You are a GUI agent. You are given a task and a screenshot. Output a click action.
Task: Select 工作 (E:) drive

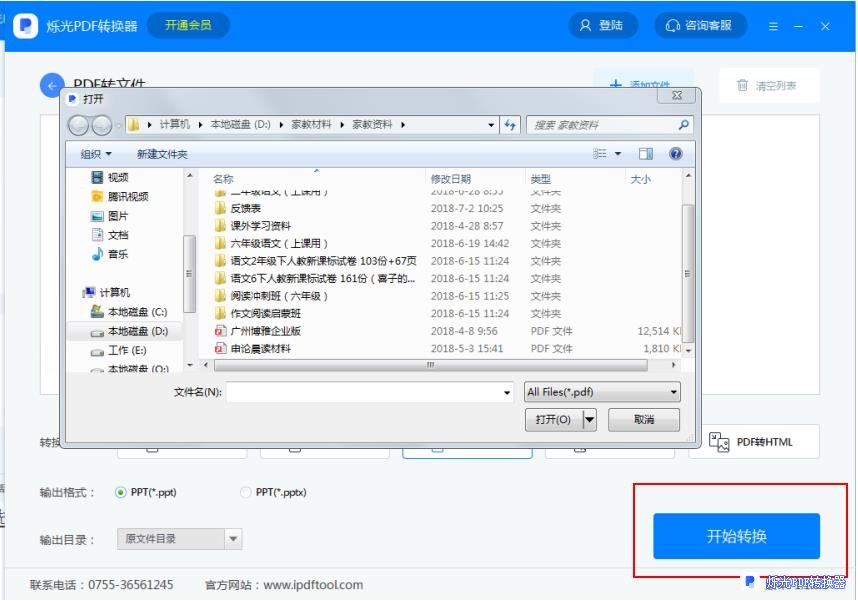119,350
